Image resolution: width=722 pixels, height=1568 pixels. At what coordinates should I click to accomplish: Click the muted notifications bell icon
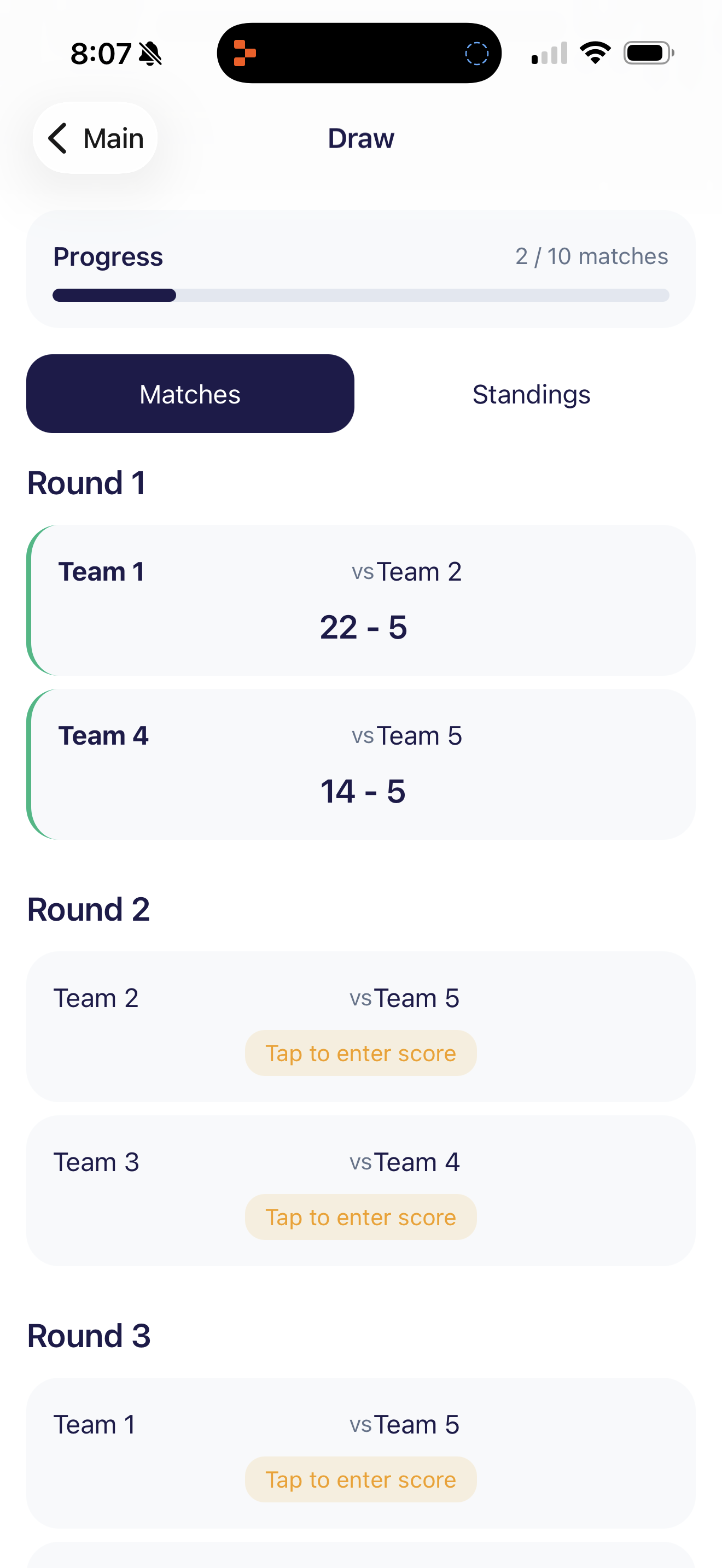coord(150,54)
